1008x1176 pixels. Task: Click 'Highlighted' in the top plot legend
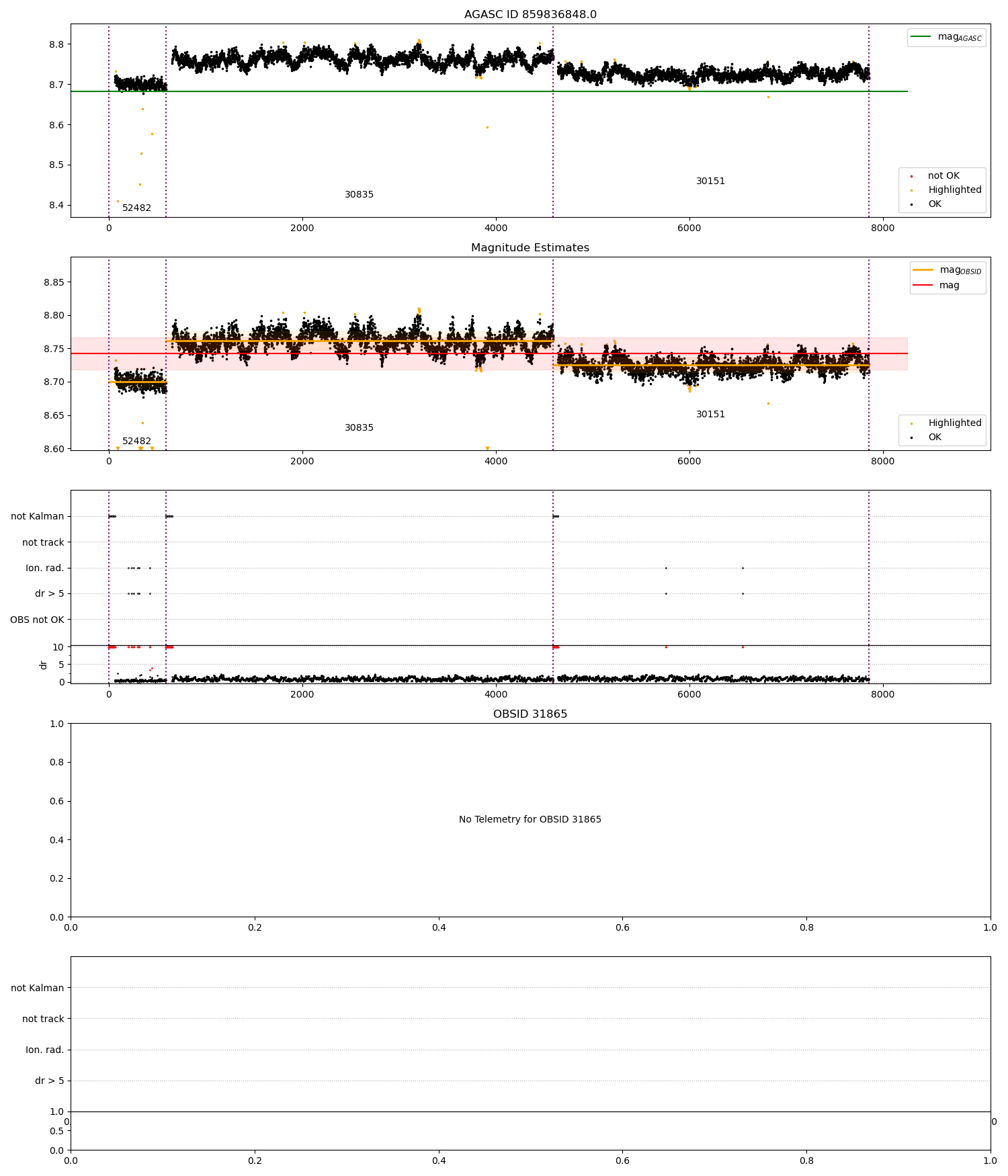pyautogui.click(x=955, y=190)
